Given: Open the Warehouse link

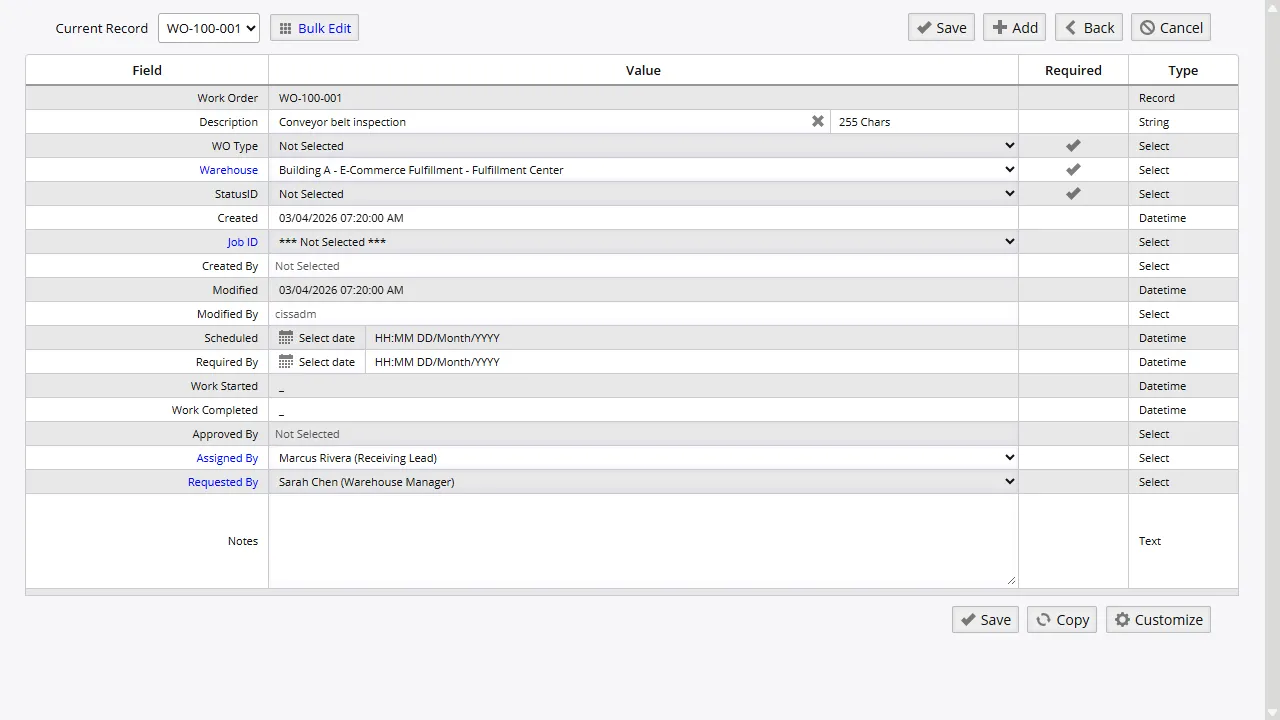Looking at the screenshot, I should click(228, 169).
